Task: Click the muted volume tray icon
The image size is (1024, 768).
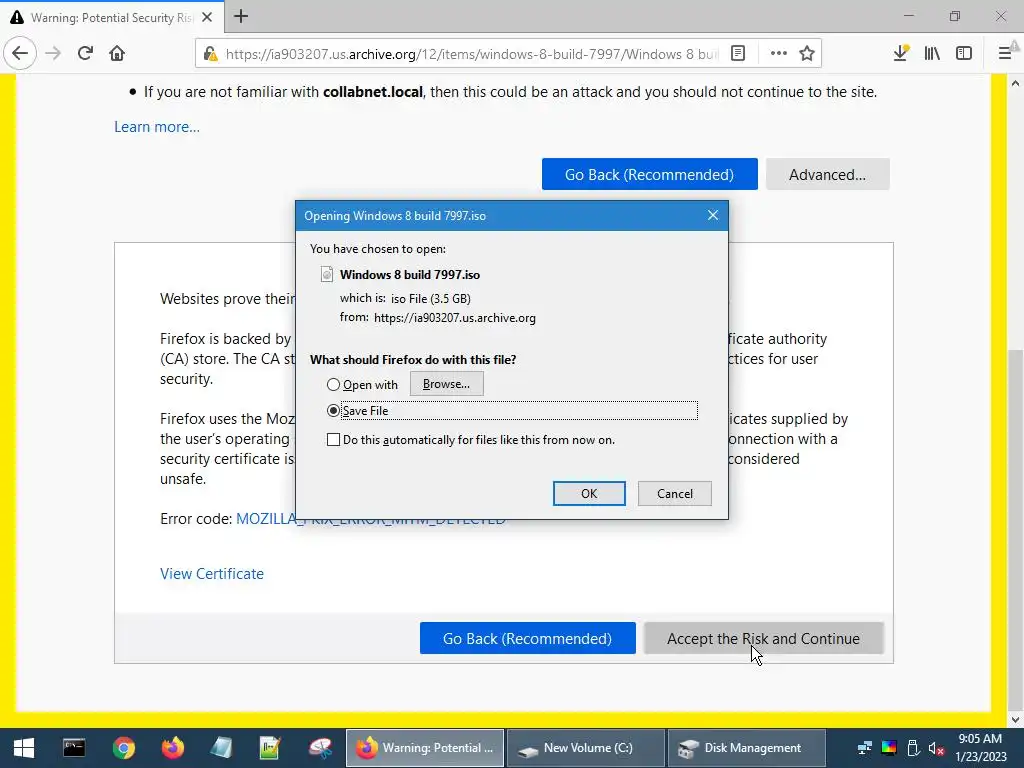Action: pos(936,748)
